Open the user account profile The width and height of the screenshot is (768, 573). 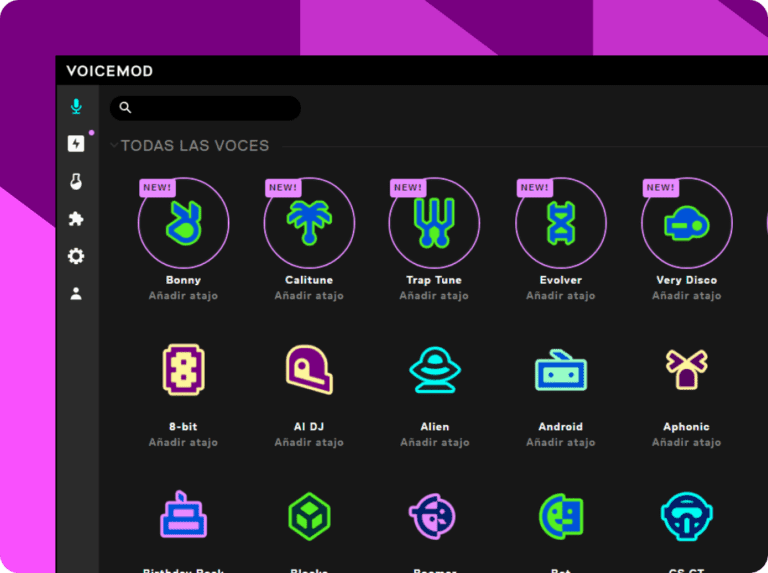[x=76, y=294]
